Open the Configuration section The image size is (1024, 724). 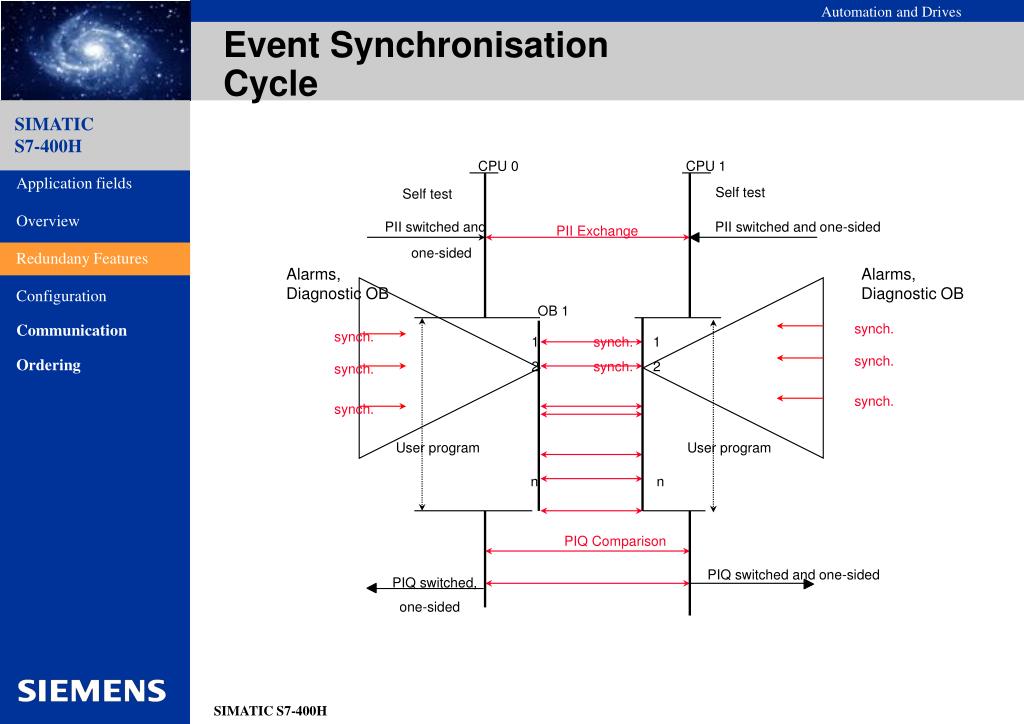(61, 296)
